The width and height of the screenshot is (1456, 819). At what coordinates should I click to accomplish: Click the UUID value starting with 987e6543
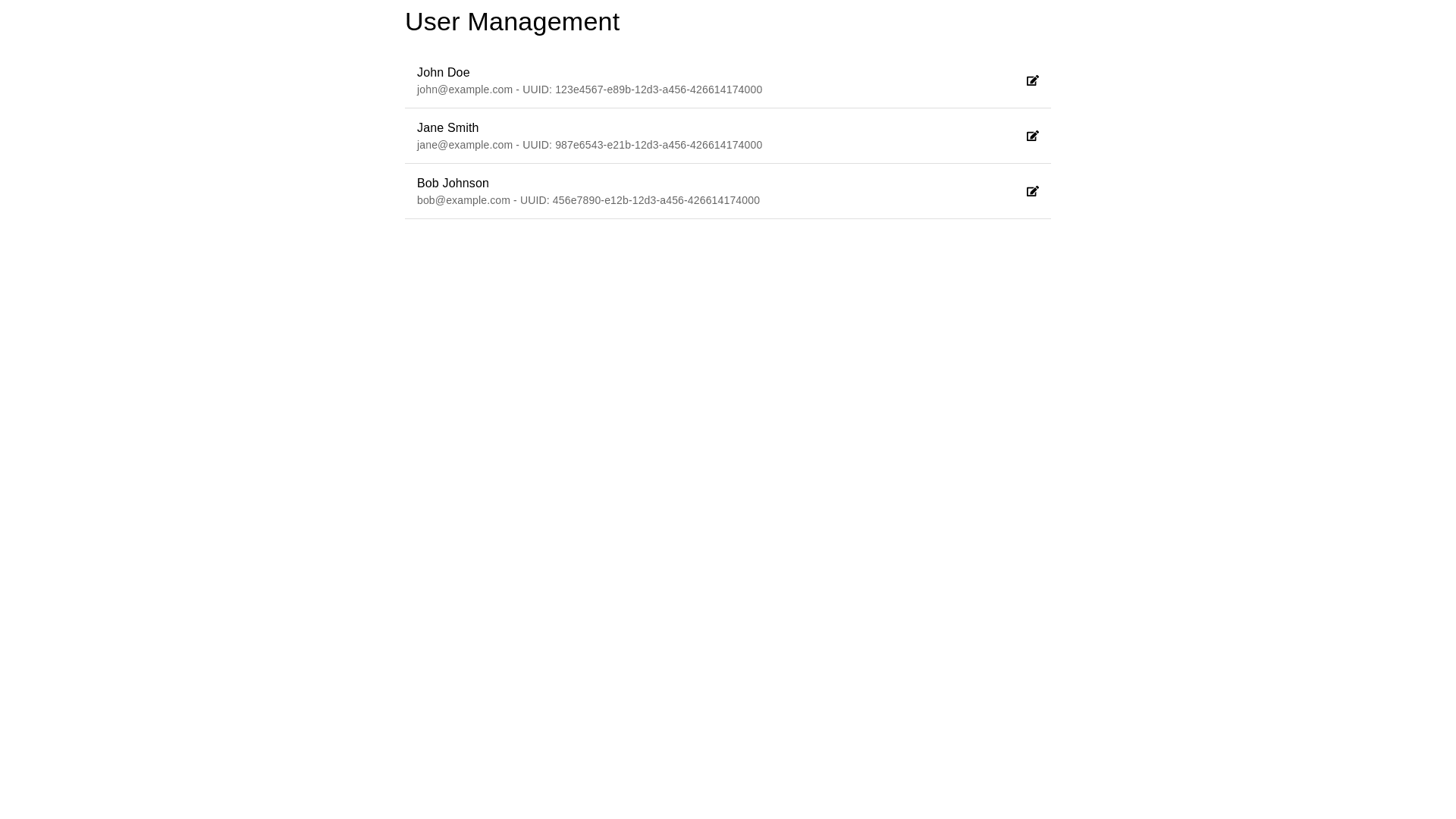pyautogui.click(x=658, y=145)
